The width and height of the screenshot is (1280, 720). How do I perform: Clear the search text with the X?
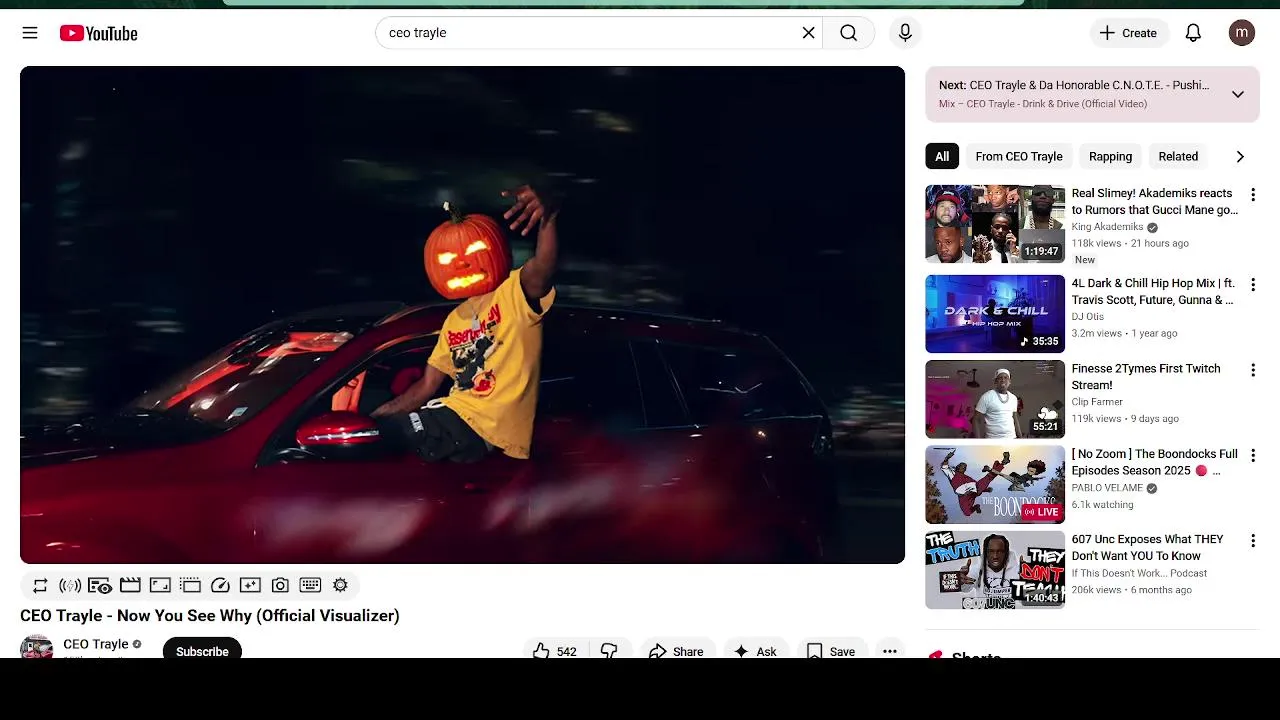808,33
